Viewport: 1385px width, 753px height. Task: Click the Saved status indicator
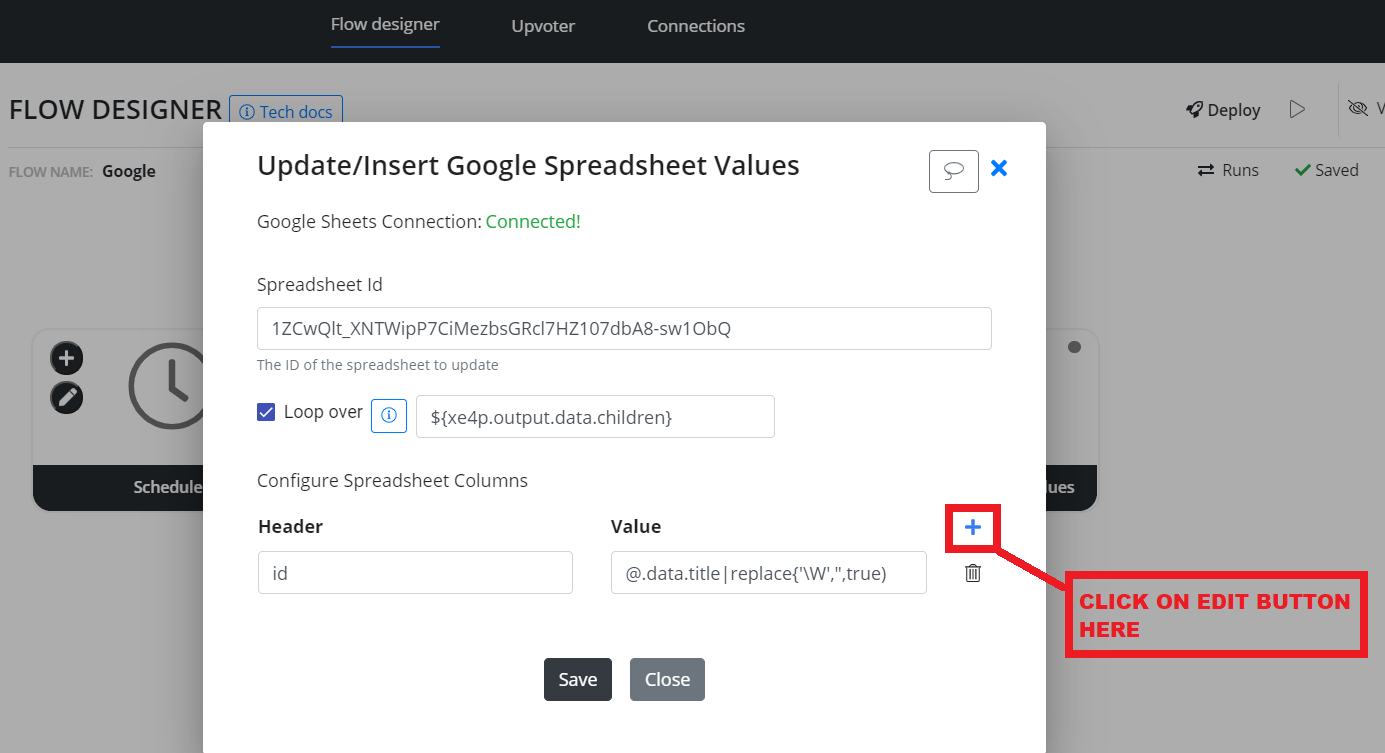click(1326, 170)
